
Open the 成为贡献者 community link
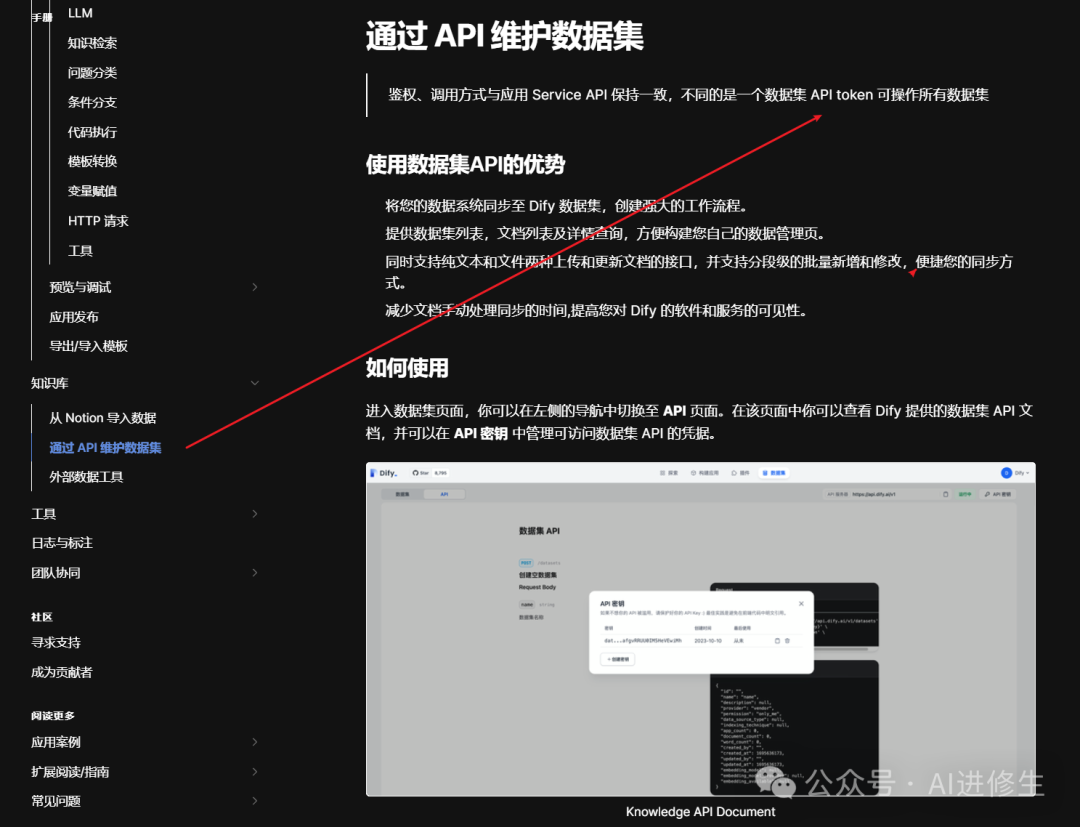pyautogui.click(x=61, y=672)
